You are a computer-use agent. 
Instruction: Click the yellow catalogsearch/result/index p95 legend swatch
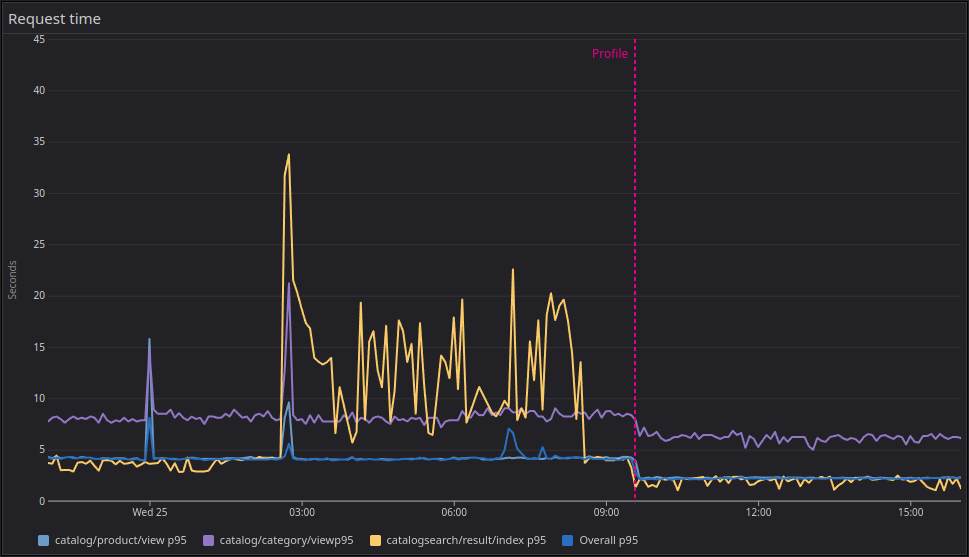[x=376, y=540]
